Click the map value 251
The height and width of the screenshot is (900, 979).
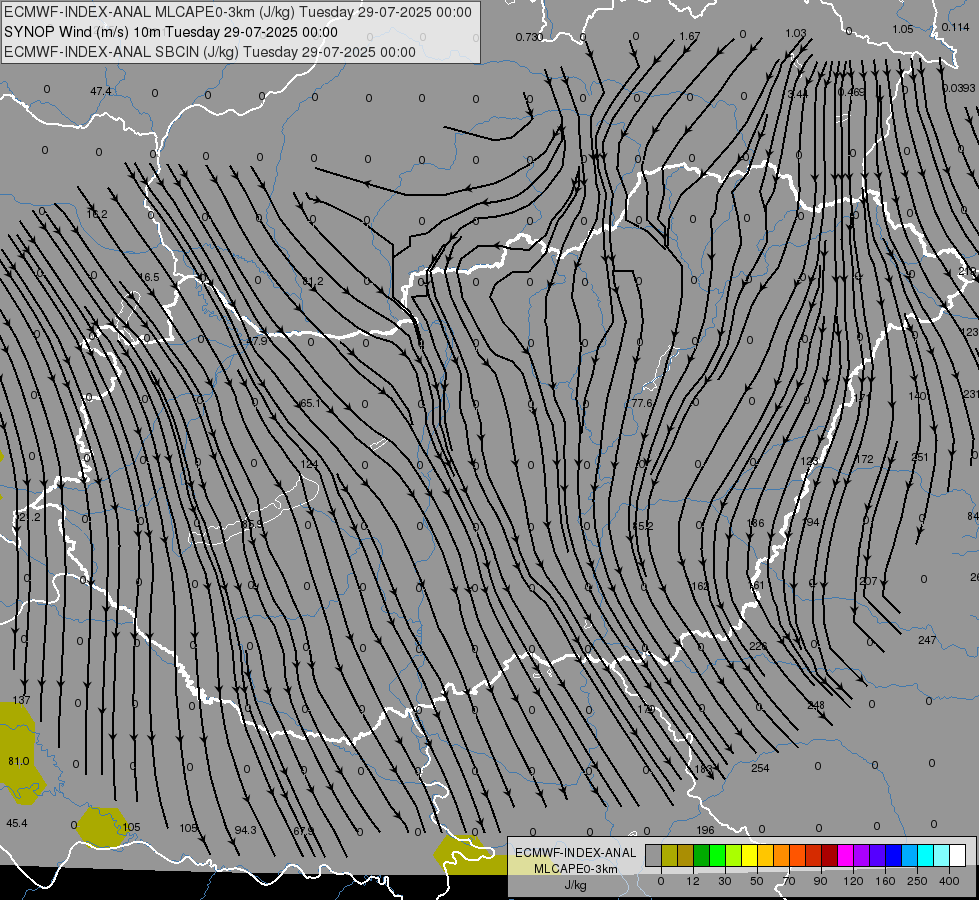click(x=920, y=457)
